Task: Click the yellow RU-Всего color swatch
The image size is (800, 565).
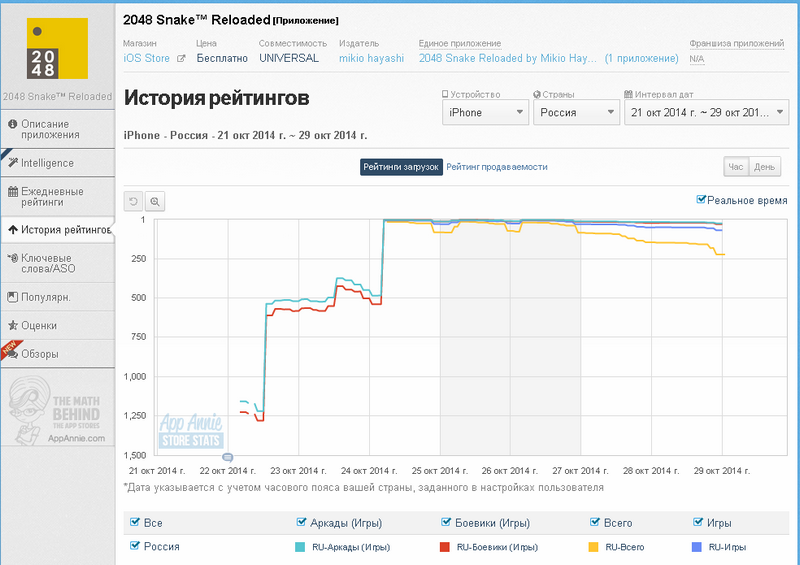Action: 593,547
